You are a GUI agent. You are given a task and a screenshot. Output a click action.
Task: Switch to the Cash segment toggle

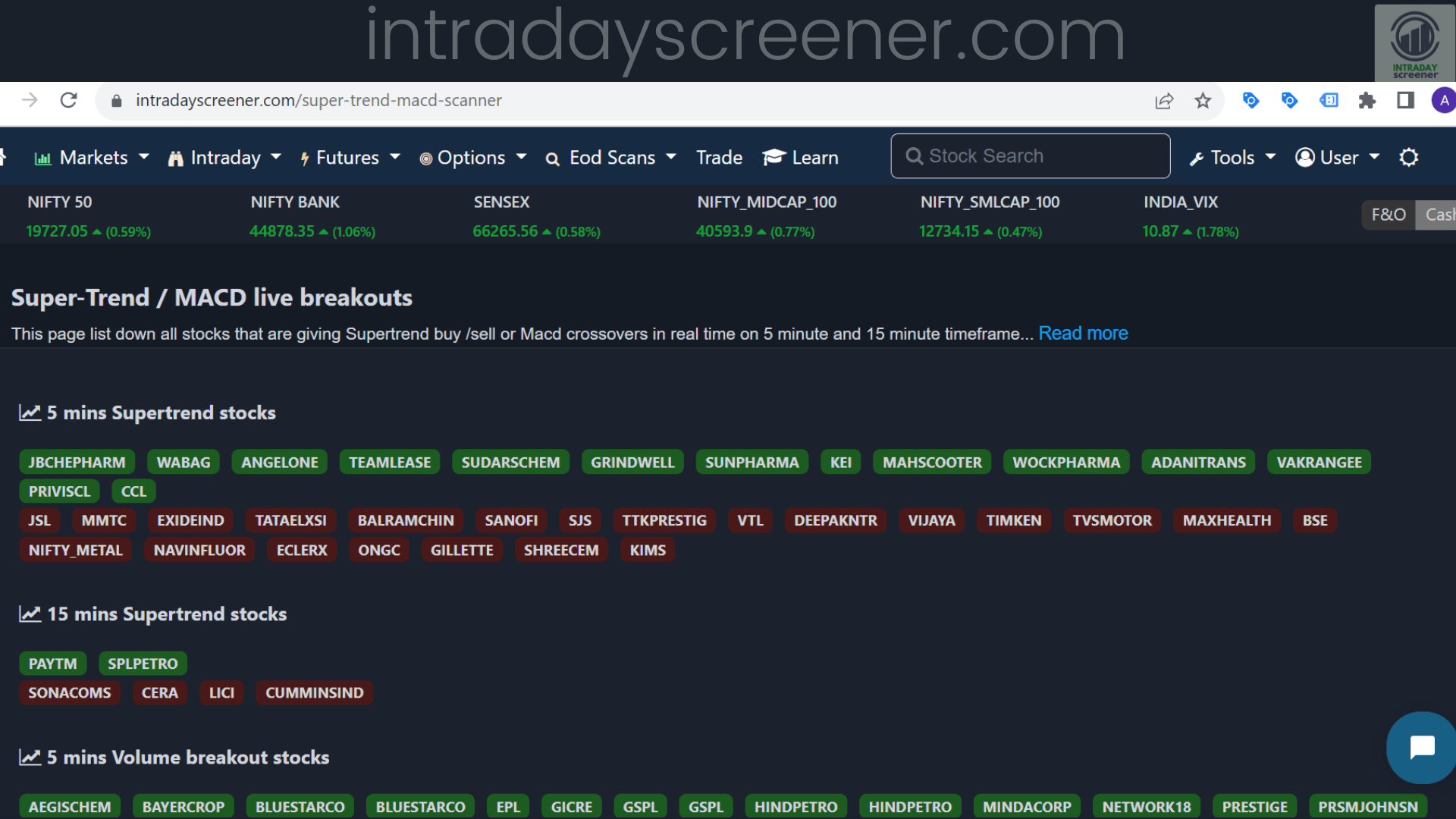click(1439, 215)
